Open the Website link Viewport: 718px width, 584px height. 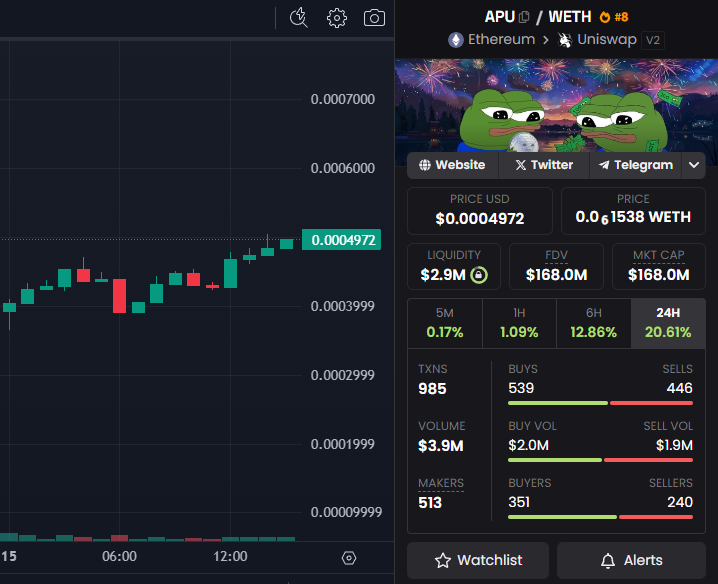pos(452,165)
